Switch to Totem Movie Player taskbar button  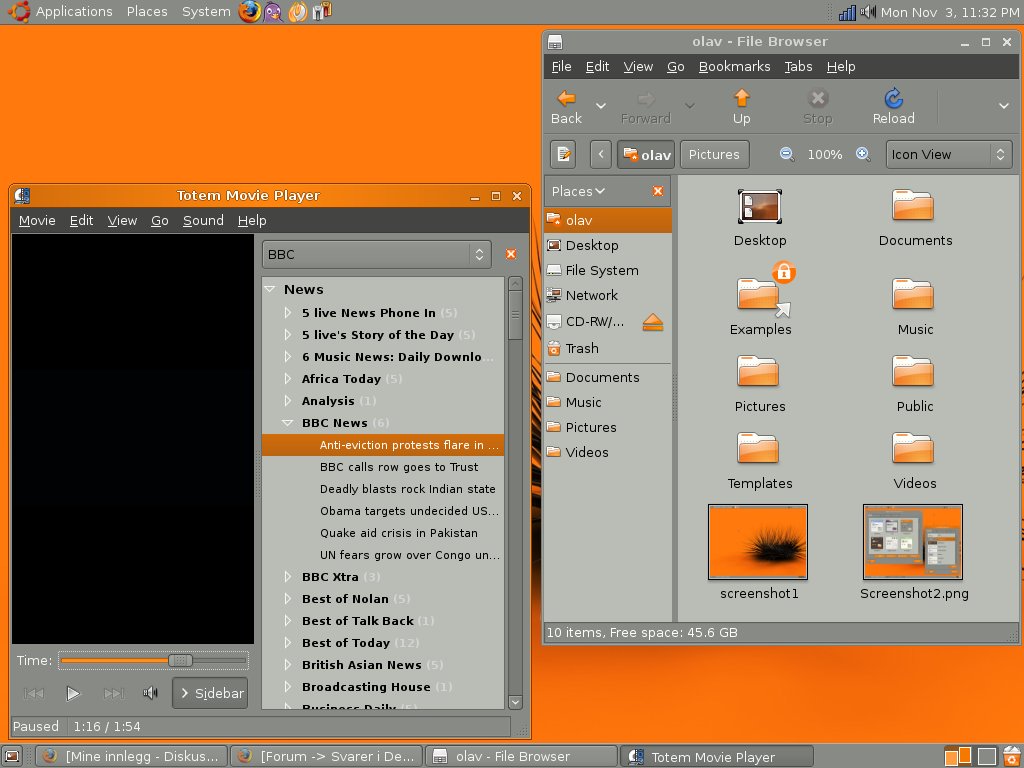pyautogui.click(x=716, y=757)
